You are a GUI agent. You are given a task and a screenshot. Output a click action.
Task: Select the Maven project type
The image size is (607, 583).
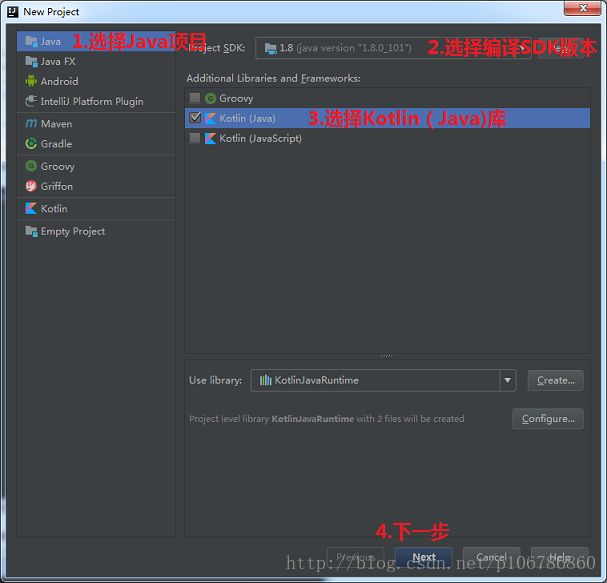pyautogui.click(x=96, y=123)
